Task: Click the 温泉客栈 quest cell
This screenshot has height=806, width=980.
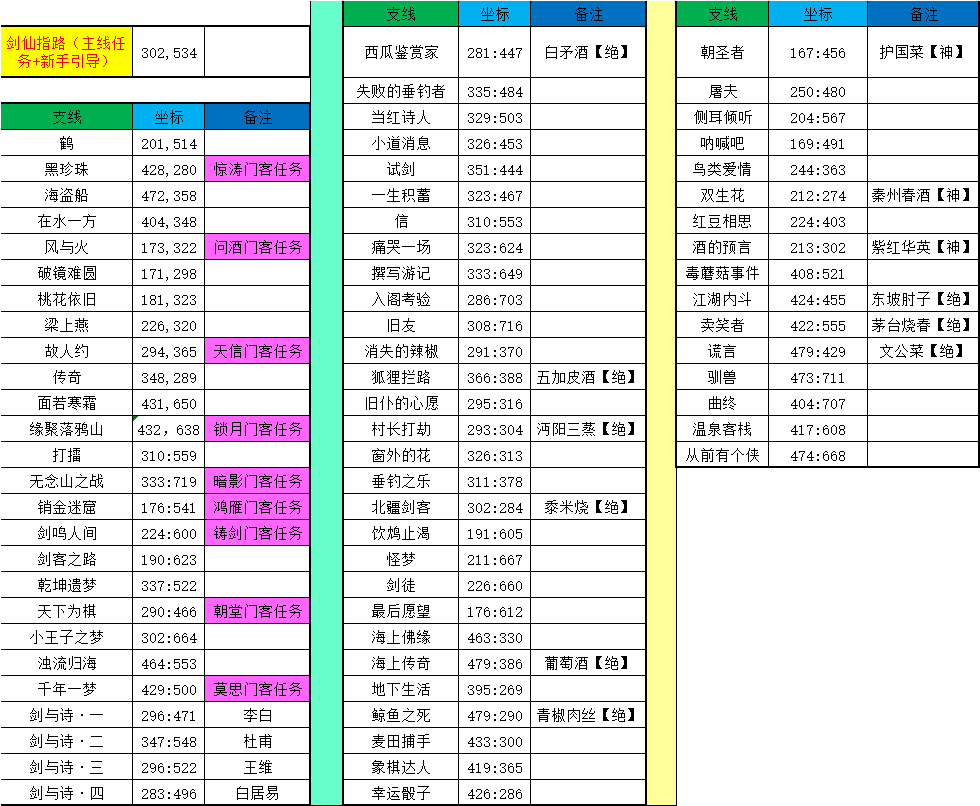Action: pyautogui.click(x=722, y=430)
